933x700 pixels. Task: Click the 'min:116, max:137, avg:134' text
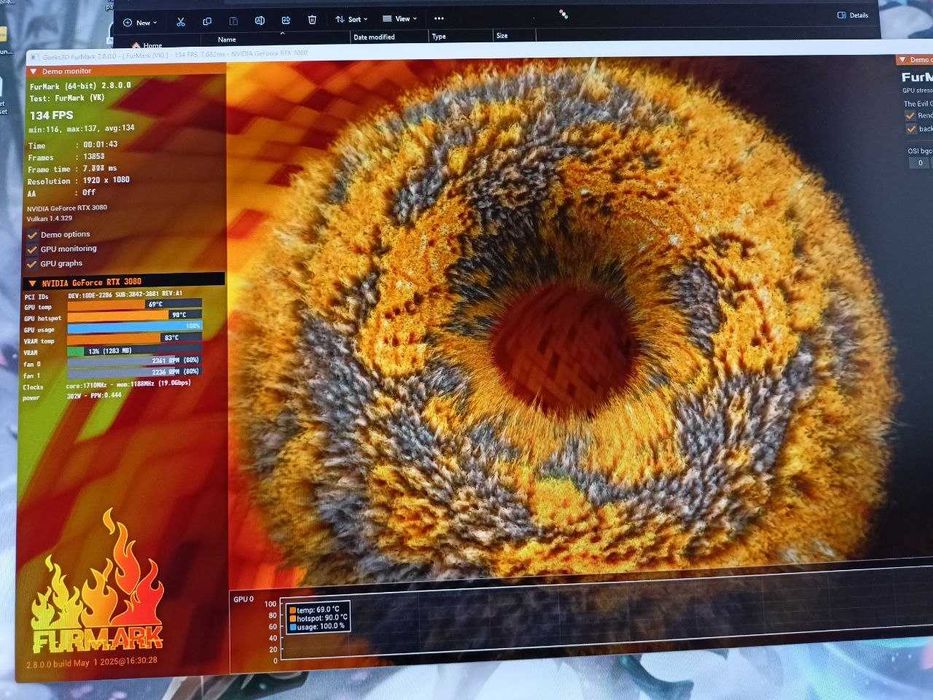pyautogui.click(x=82, y=128)
